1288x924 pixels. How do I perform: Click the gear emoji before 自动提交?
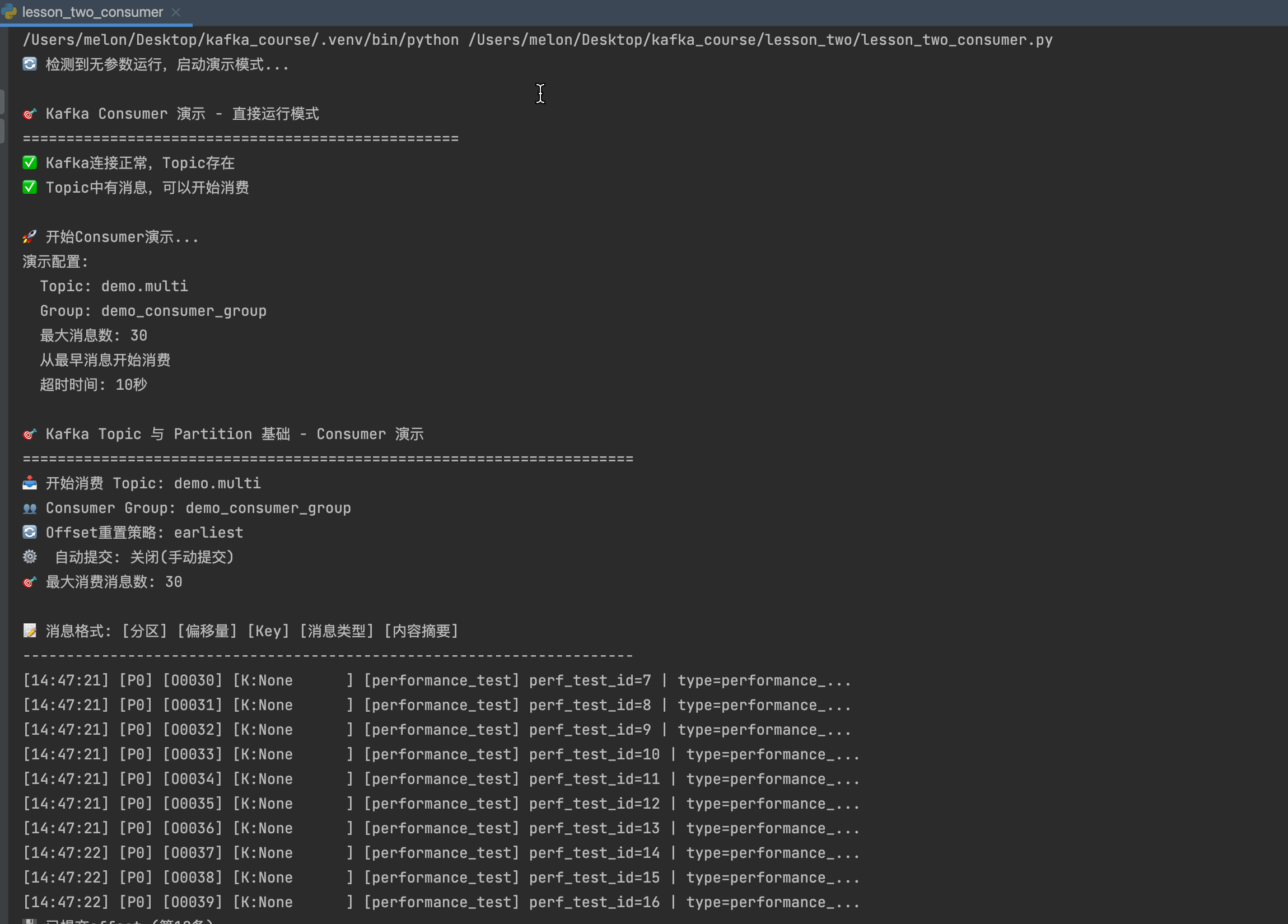pyautogui.click(x=30, y=557)
